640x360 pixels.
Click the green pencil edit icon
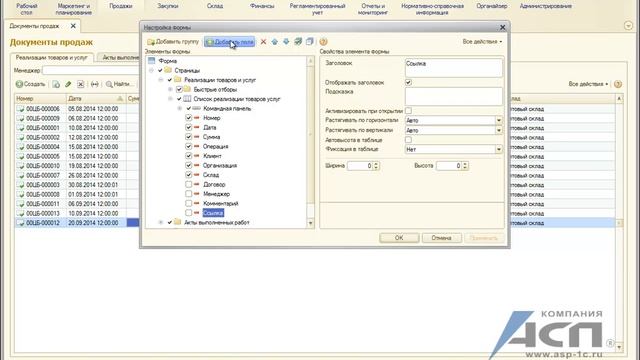68,84
